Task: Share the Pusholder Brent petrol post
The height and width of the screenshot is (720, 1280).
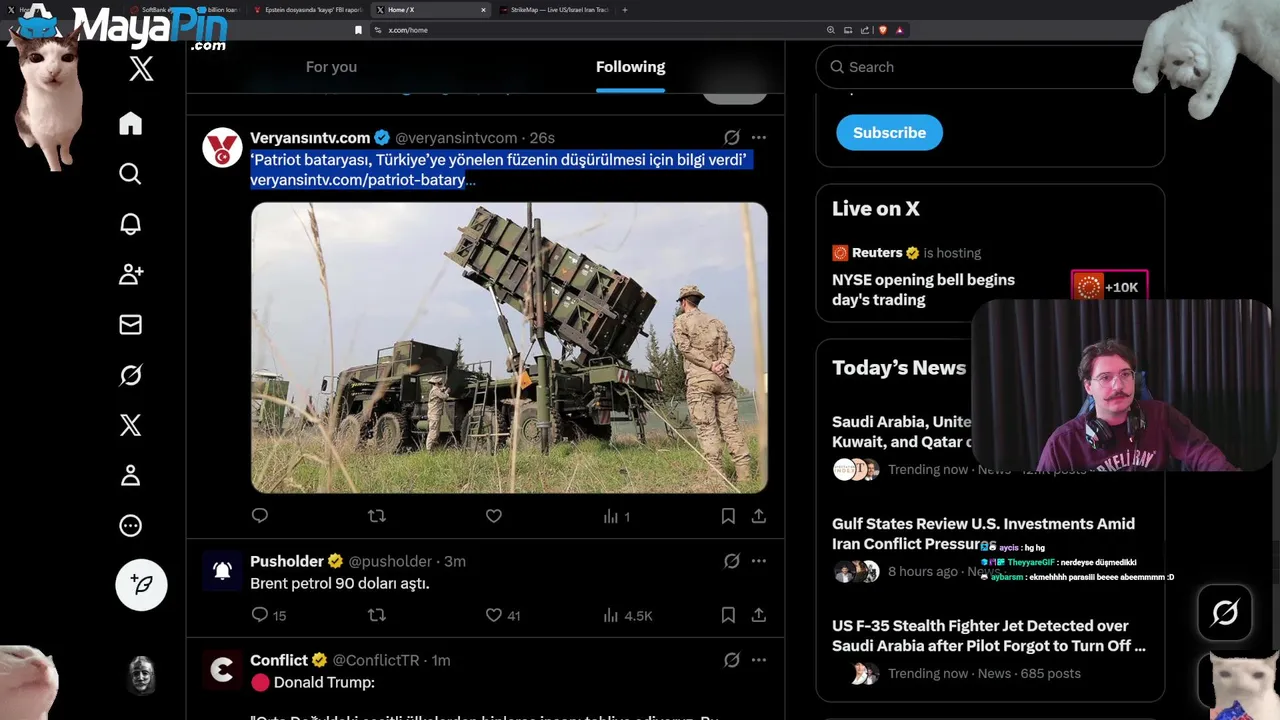Action: pos(759,615)
